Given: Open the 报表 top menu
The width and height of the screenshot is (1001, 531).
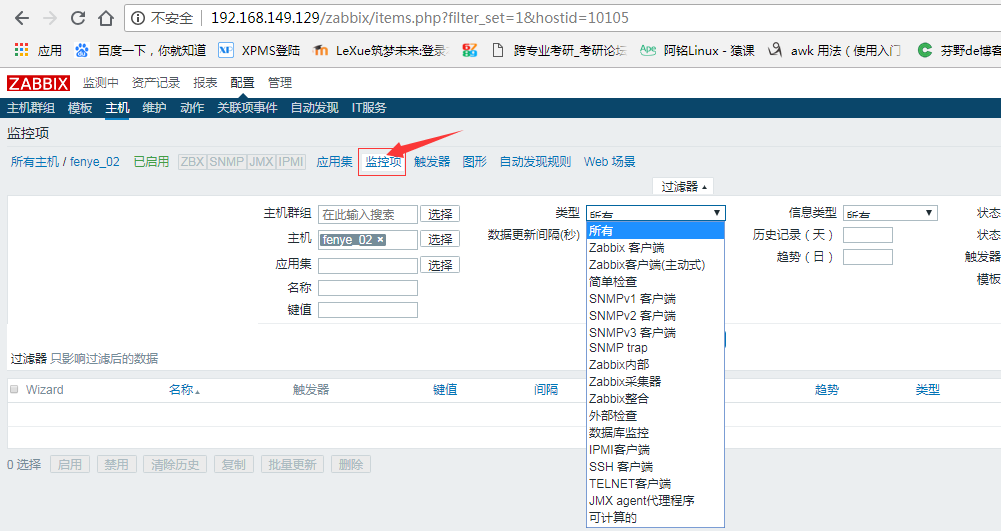Looking at the screenshot, I should click(206, 82).
